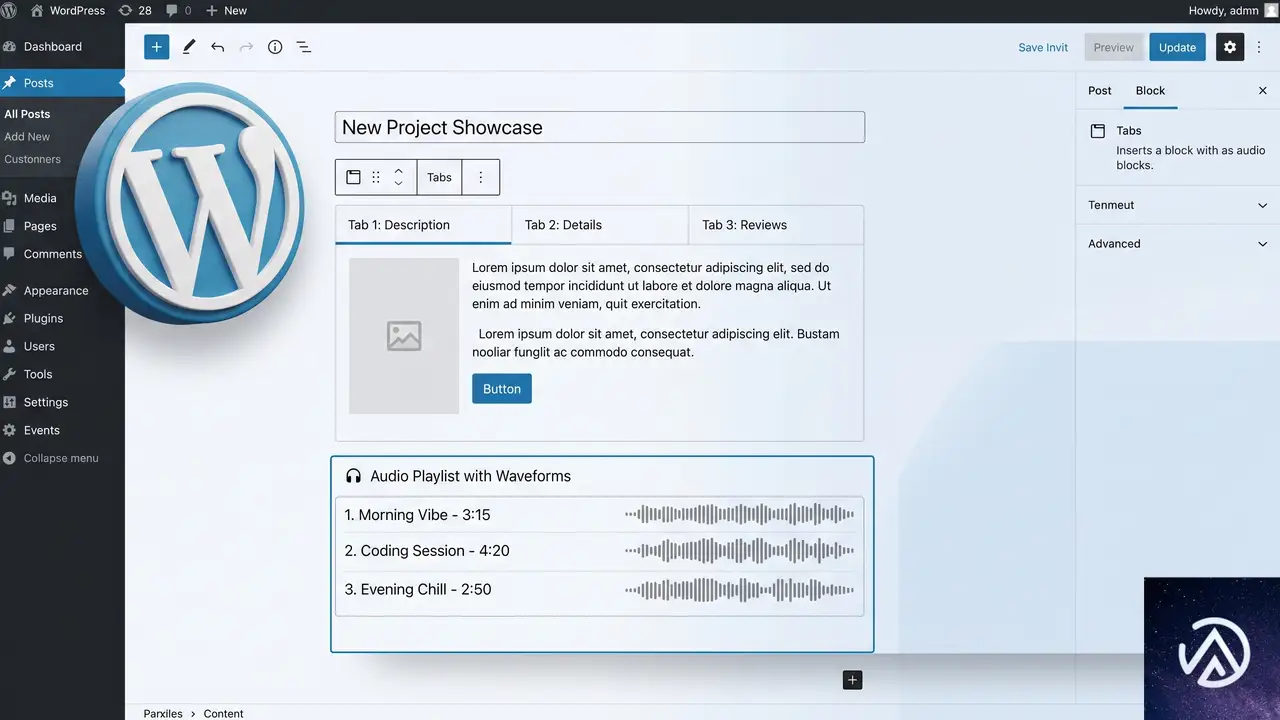Open the Add New submenu link
The width and height of the screenshot is (1280, 720).
tap(27, 137)
